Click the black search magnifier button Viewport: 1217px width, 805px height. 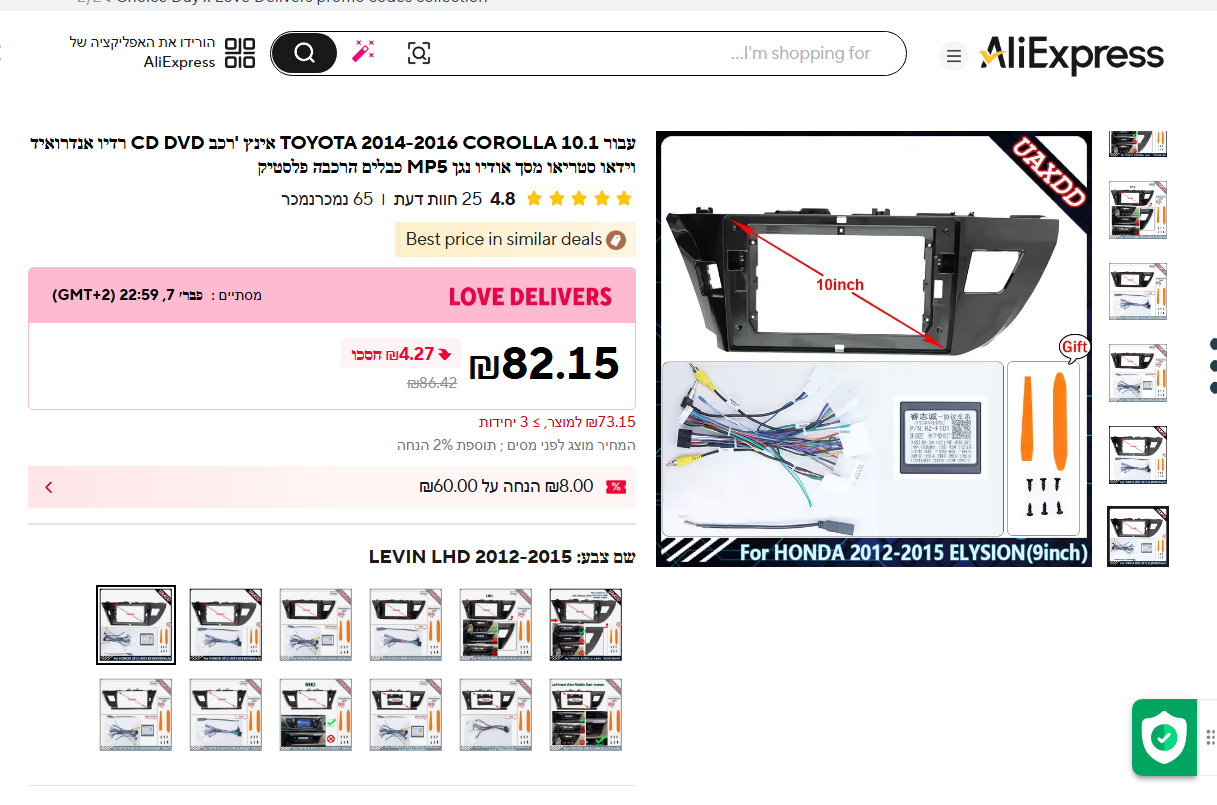(x=304, y=53)
